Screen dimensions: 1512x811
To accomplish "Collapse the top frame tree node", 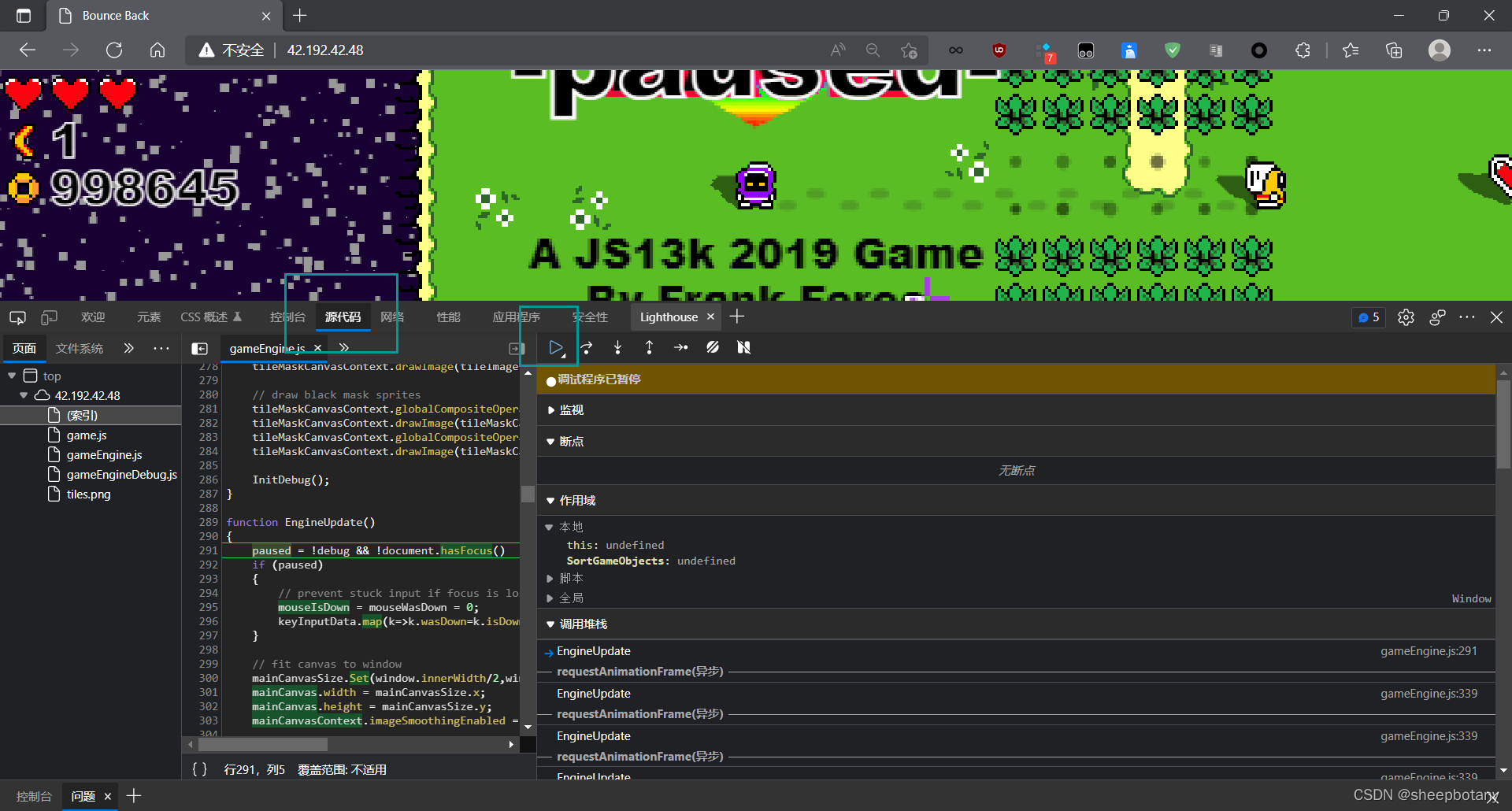I will pyautogui.click(x=12, y=376).
